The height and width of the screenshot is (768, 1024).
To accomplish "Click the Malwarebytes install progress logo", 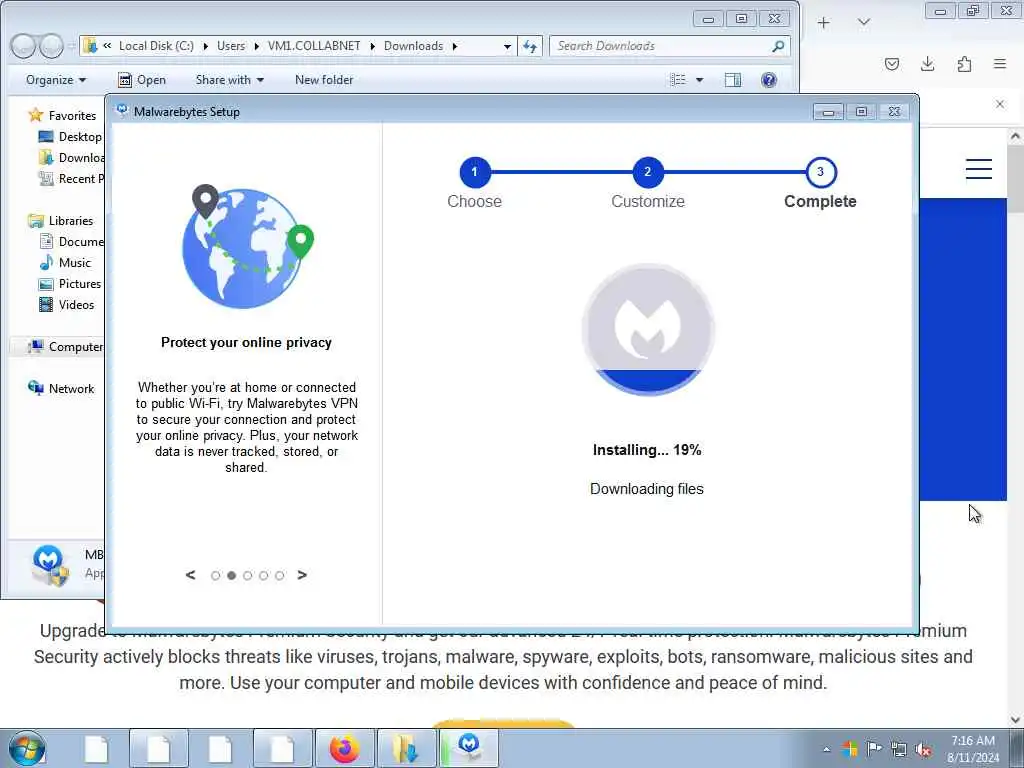I will click(647, 330).
